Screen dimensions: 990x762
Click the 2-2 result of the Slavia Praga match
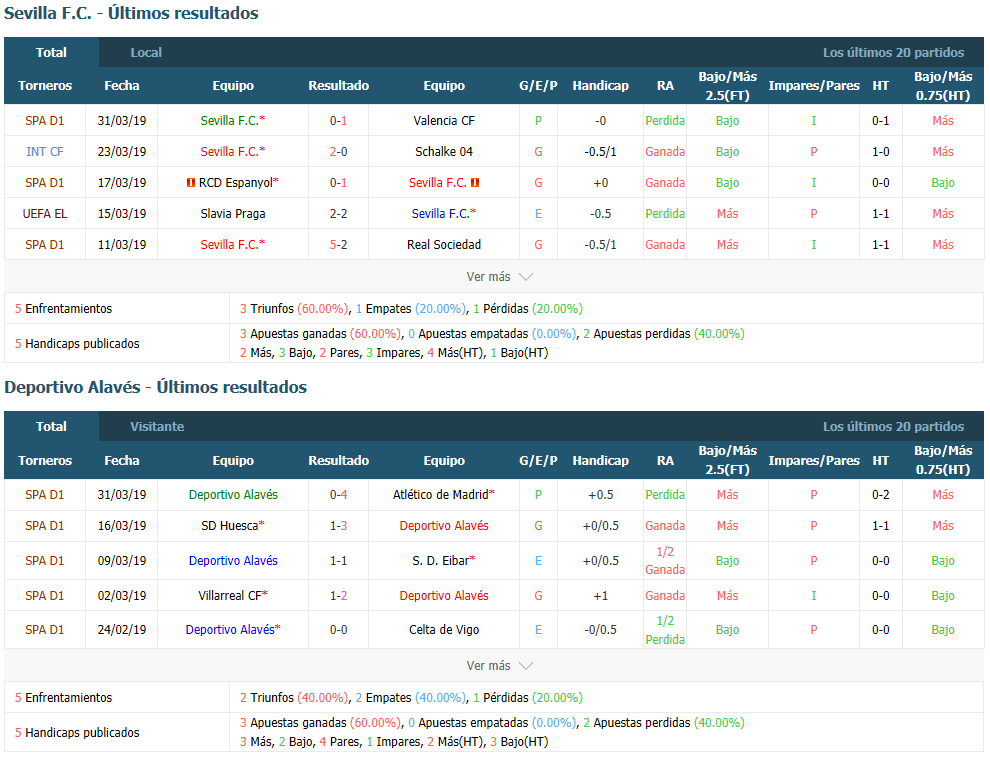tap(338, 213)
